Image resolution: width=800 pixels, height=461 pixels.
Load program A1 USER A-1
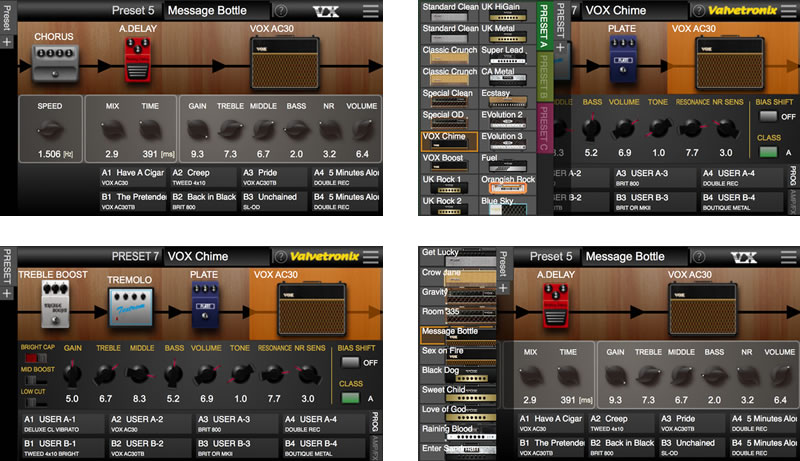[x=62, y=423]
